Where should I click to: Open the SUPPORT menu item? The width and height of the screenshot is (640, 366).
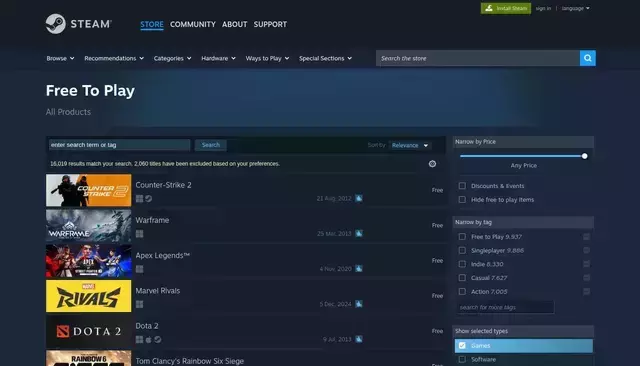tap(270, 24)
